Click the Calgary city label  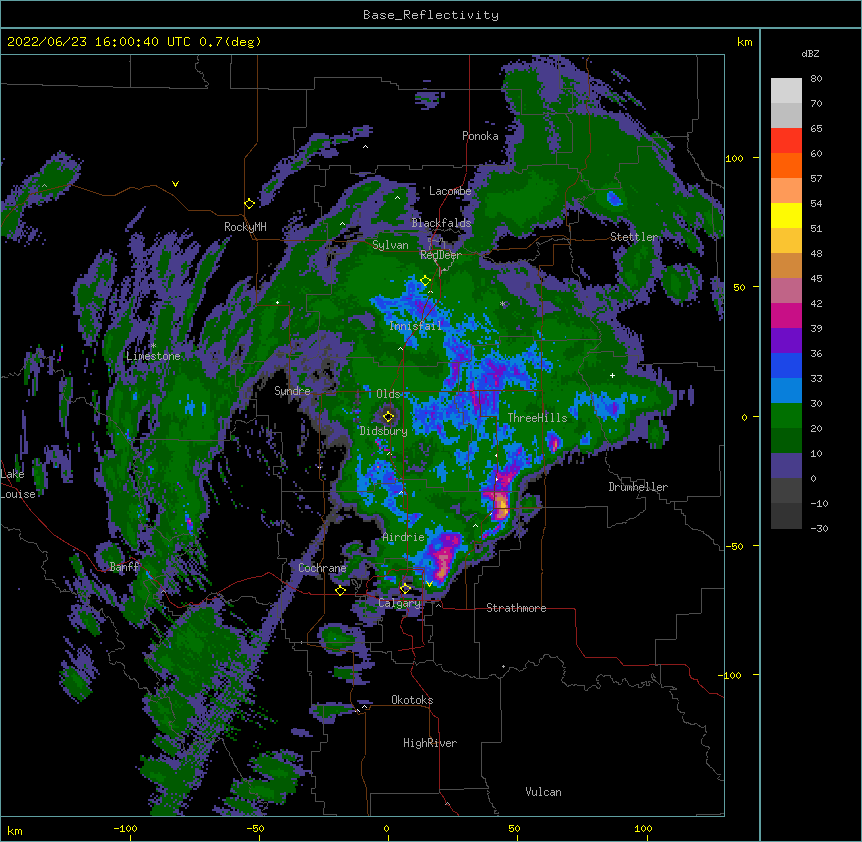point(400,603)
